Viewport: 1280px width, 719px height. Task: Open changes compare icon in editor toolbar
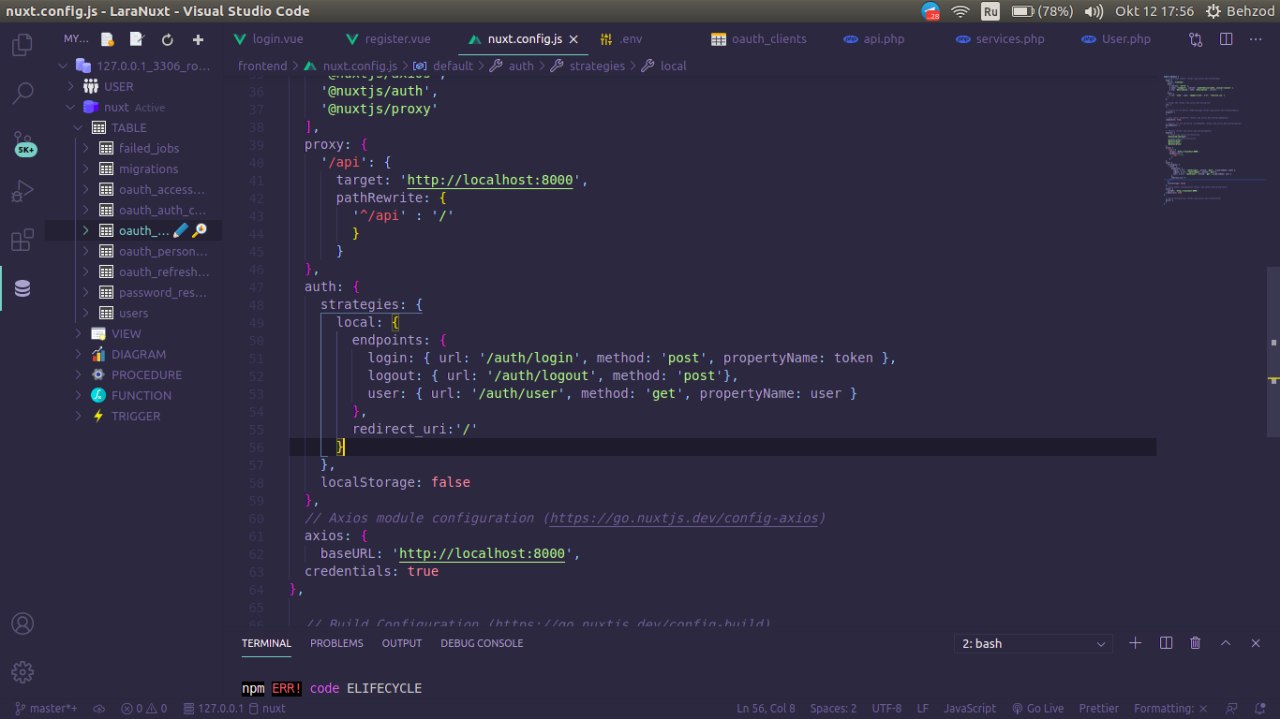click(1196, 39)
